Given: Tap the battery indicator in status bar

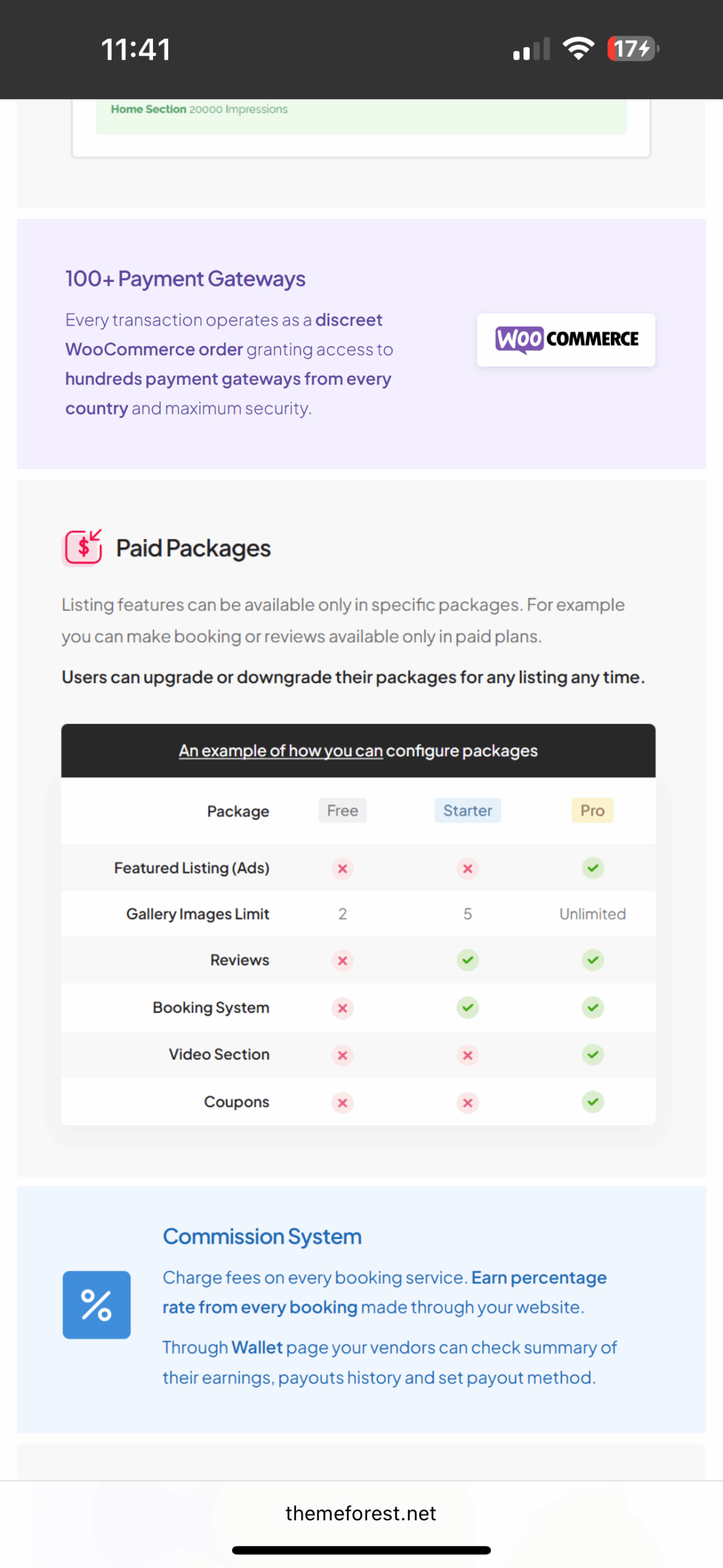Looking at the screenshot, I should [633, 49].
